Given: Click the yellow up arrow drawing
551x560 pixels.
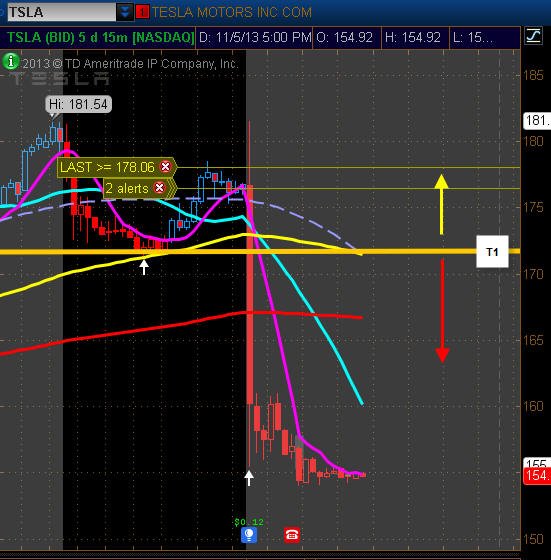Looking at the screenshot, I should click(x=442, y=204).
